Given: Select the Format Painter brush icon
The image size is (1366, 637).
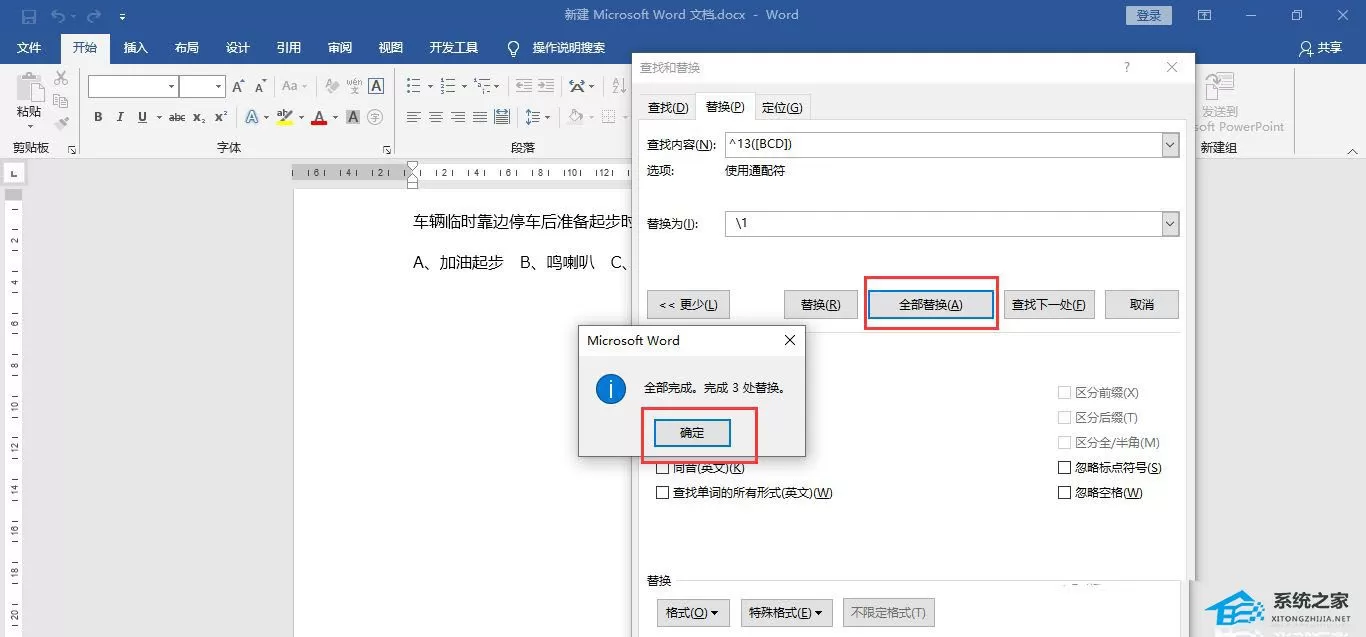Looking at the screenshot, I should [60, 124].
